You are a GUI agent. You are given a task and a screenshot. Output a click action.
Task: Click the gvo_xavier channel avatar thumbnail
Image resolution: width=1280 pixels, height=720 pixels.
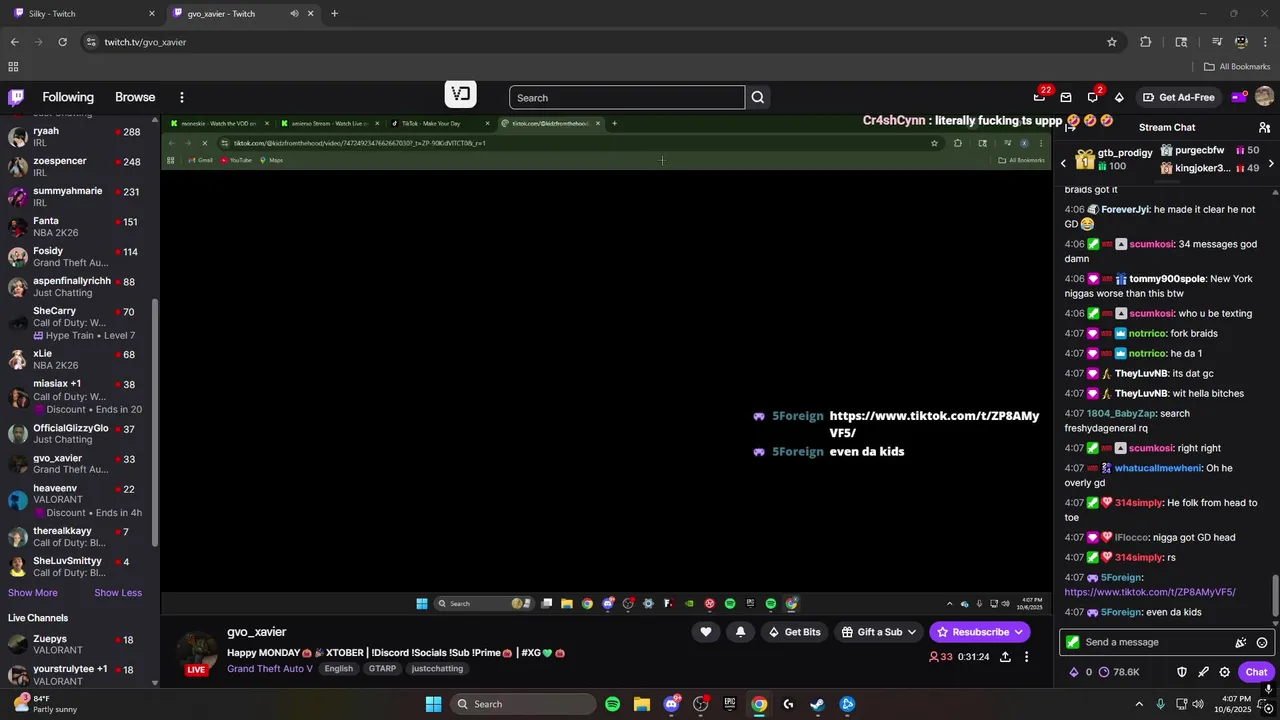tap(197, 651)
